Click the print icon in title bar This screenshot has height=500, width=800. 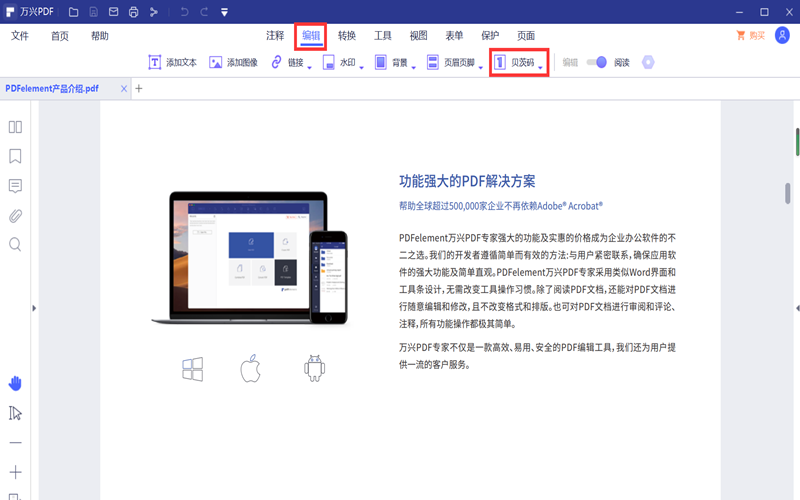(x=133, y=12)
